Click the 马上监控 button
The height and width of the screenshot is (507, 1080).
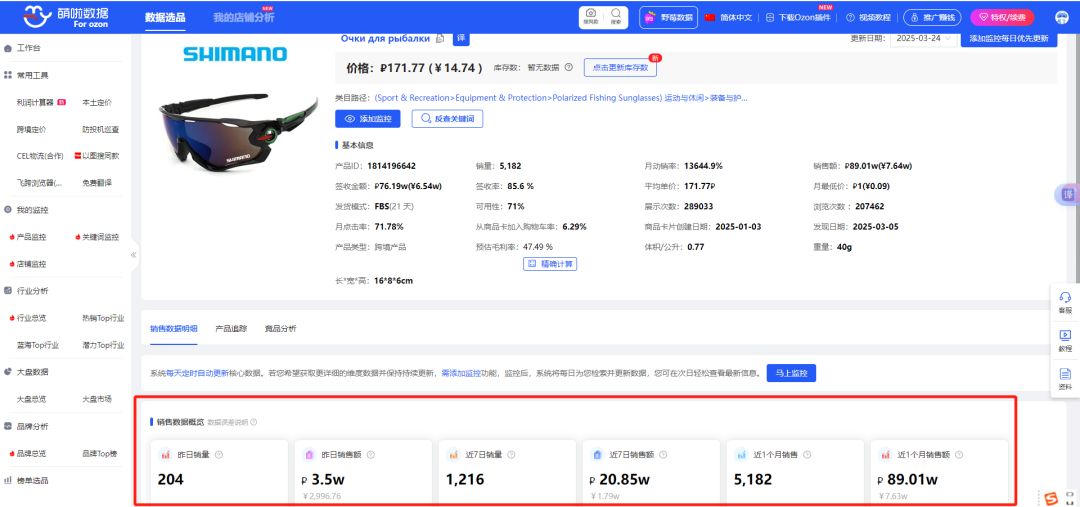(791, 373)
